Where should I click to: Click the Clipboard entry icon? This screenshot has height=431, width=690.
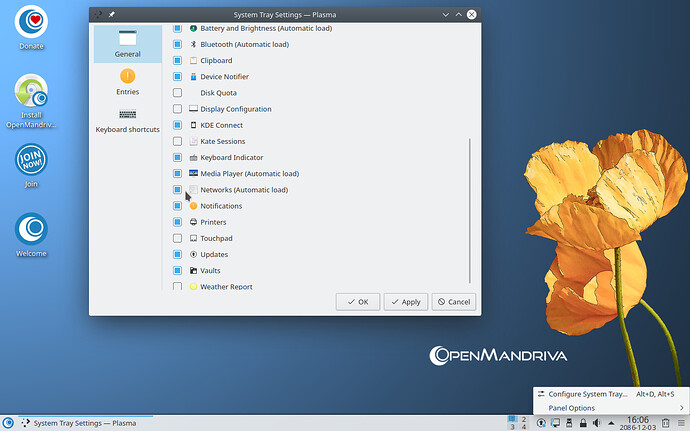(x=193, y=60)
